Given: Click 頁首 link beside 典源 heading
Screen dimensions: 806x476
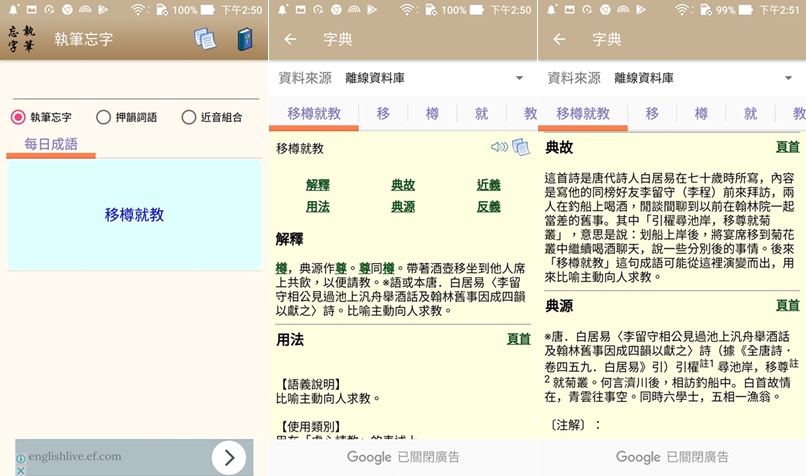Looking at the screenshot, I should 787,305.
